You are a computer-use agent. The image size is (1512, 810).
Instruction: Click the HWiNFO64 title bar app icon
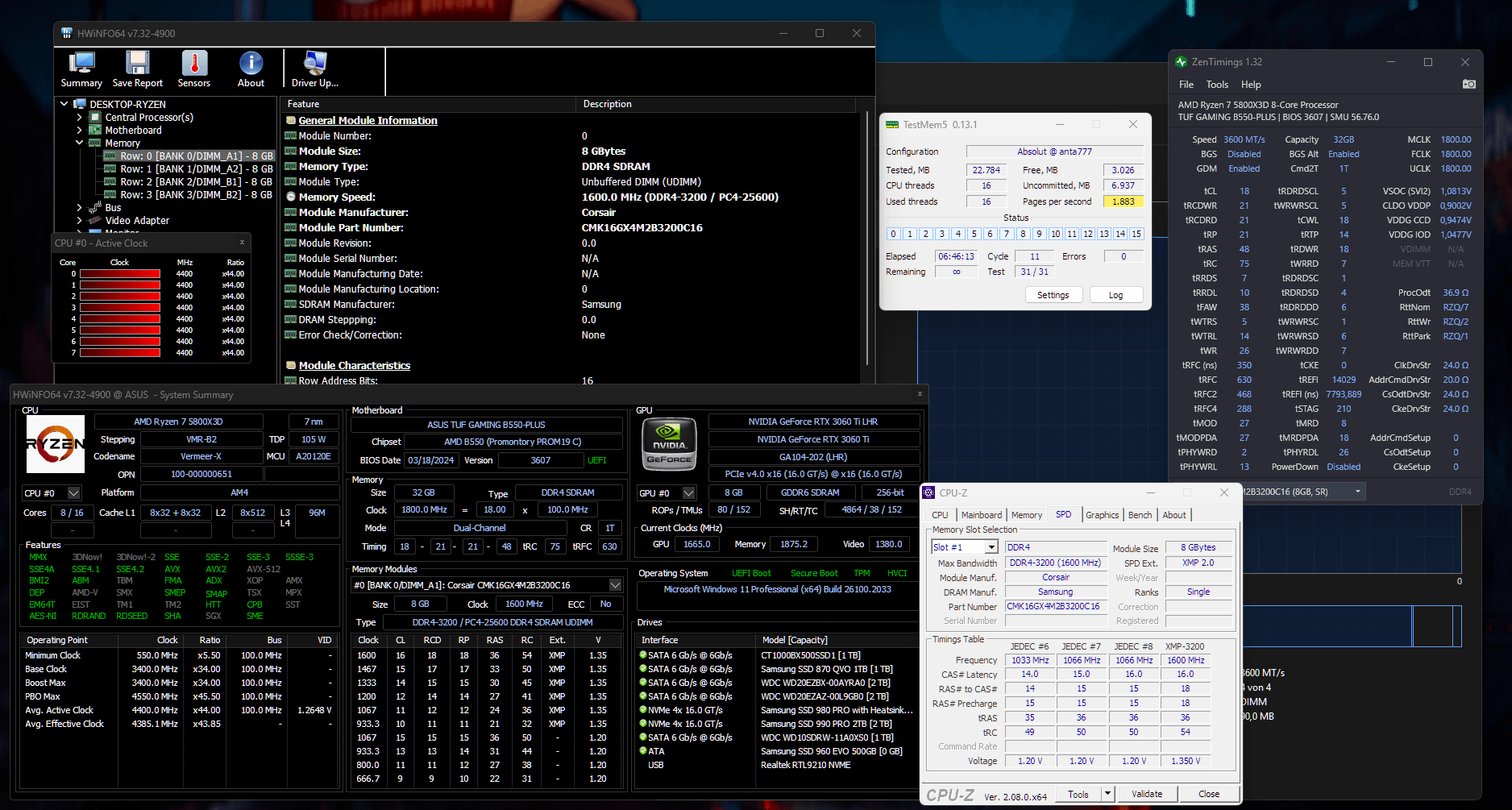pos(67,33)
